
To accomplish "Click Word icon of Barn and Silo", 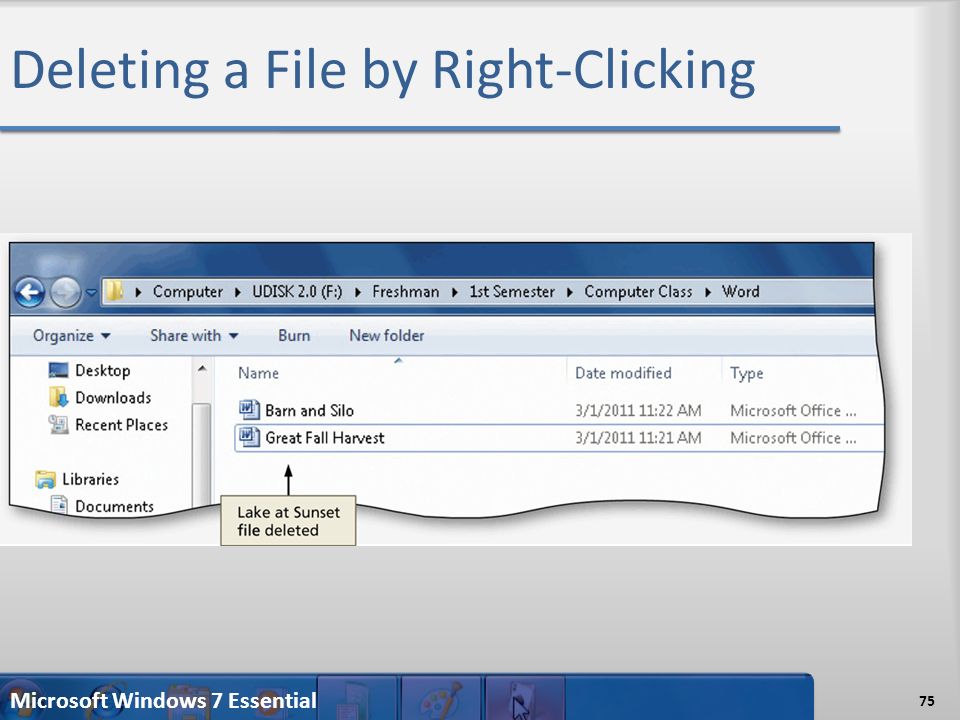I will click(249, 410).
